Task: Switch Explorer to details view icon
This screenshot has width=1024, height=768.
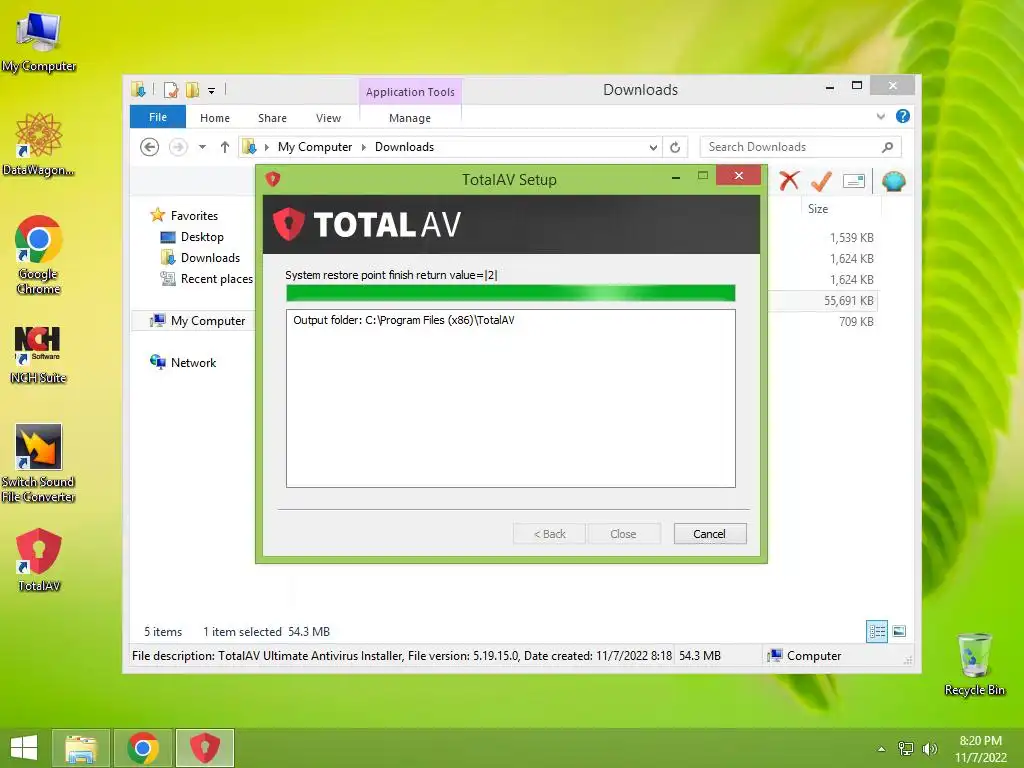Action: (x=876, y=631)
